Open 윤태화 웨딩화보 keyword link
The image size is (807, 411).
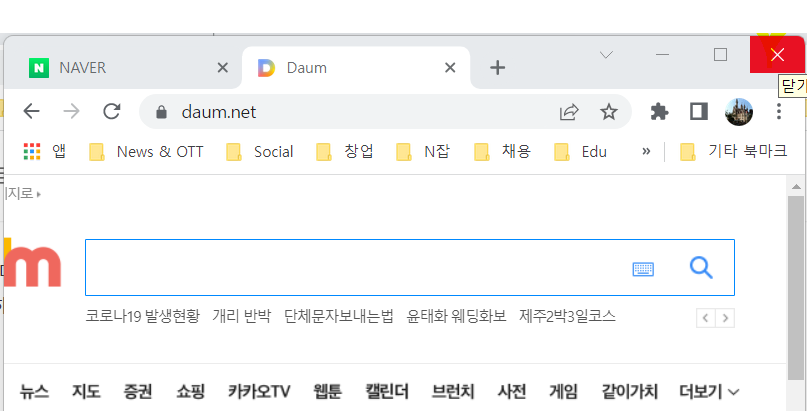tap(457, 316)
